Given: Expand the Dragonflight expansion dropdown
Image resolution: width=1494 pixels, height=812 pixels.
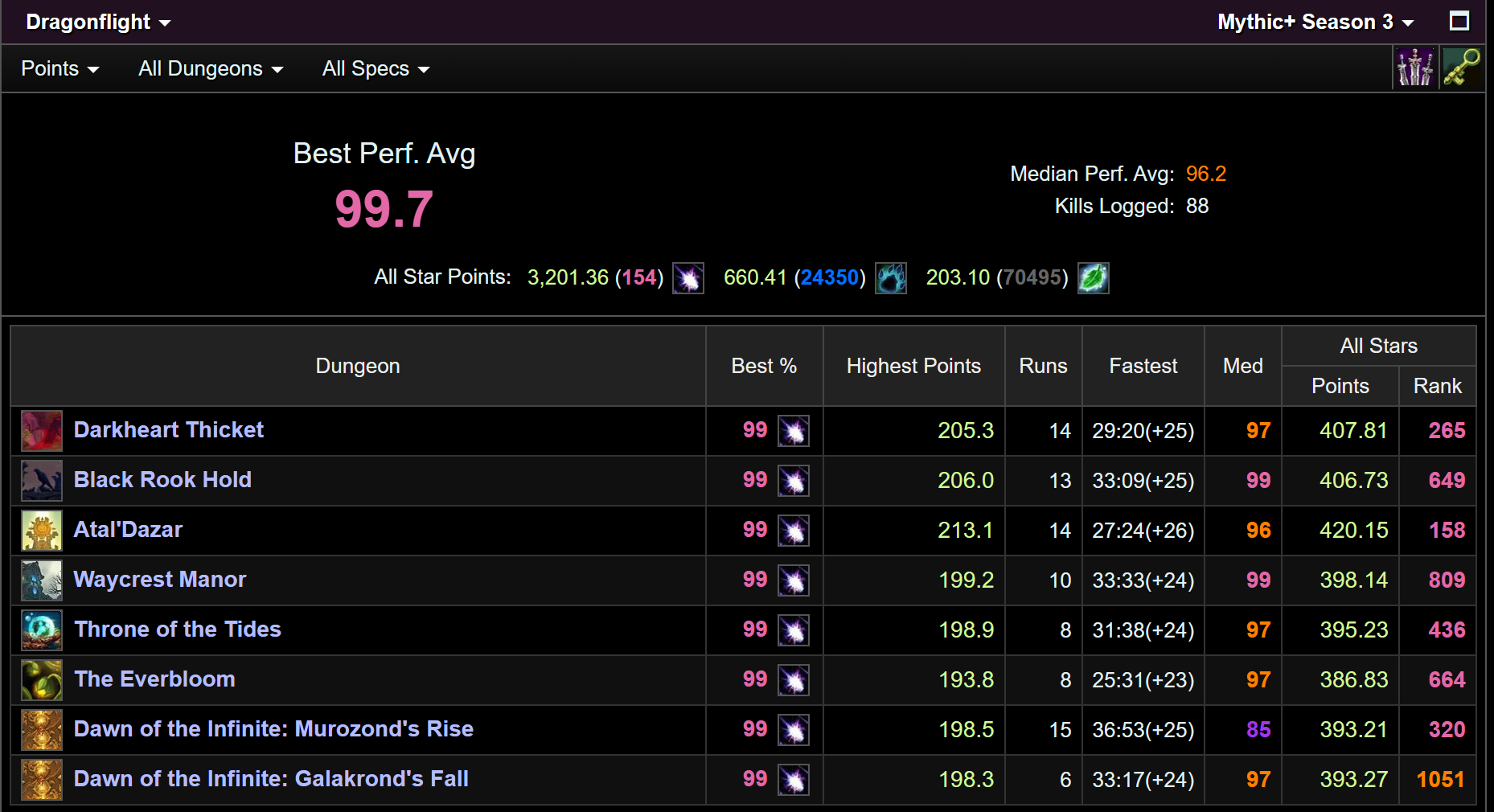Looking at the screenshot, I should [98, 22].
